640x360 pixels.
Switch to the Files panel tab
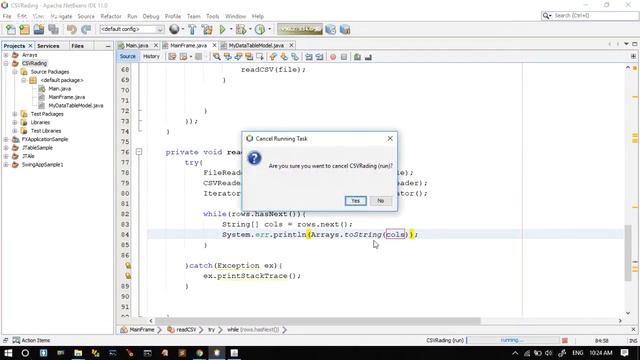pos(78,46)
